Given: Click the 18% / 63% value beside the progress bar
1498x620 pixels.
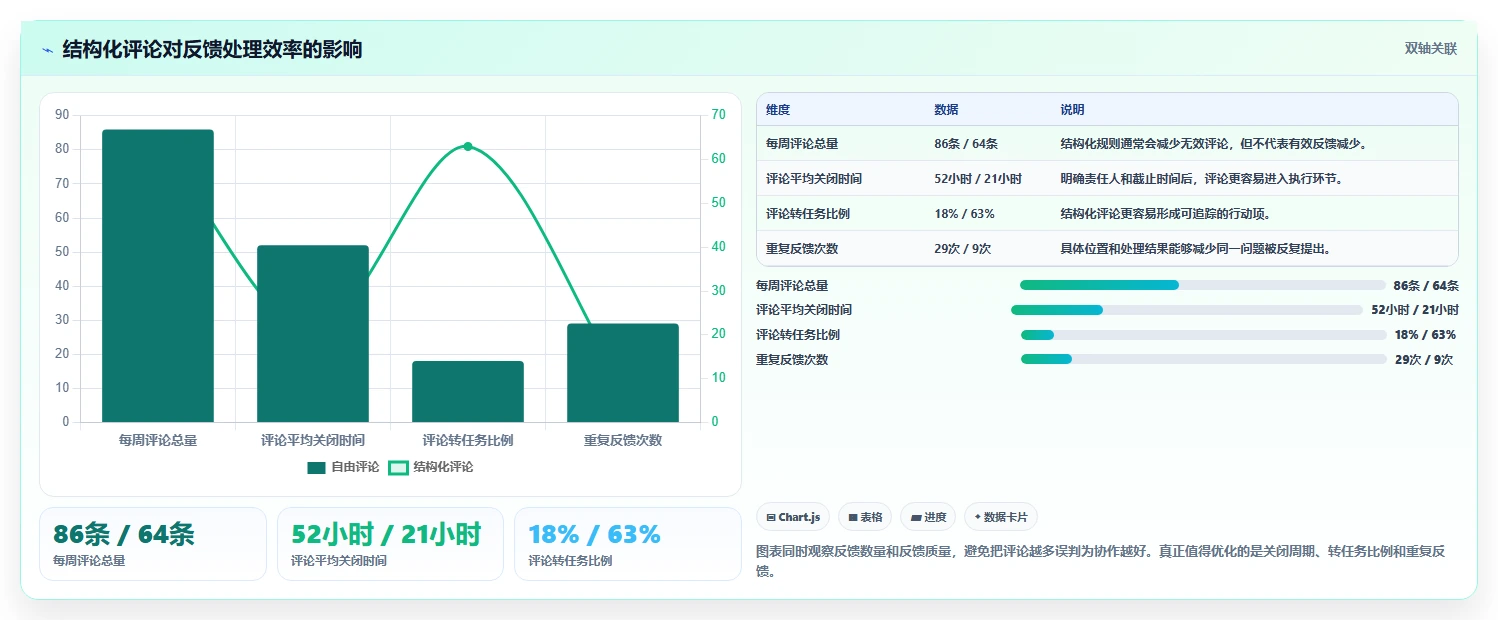Looking at the screenshot, I should click(x=1425, y=335).
